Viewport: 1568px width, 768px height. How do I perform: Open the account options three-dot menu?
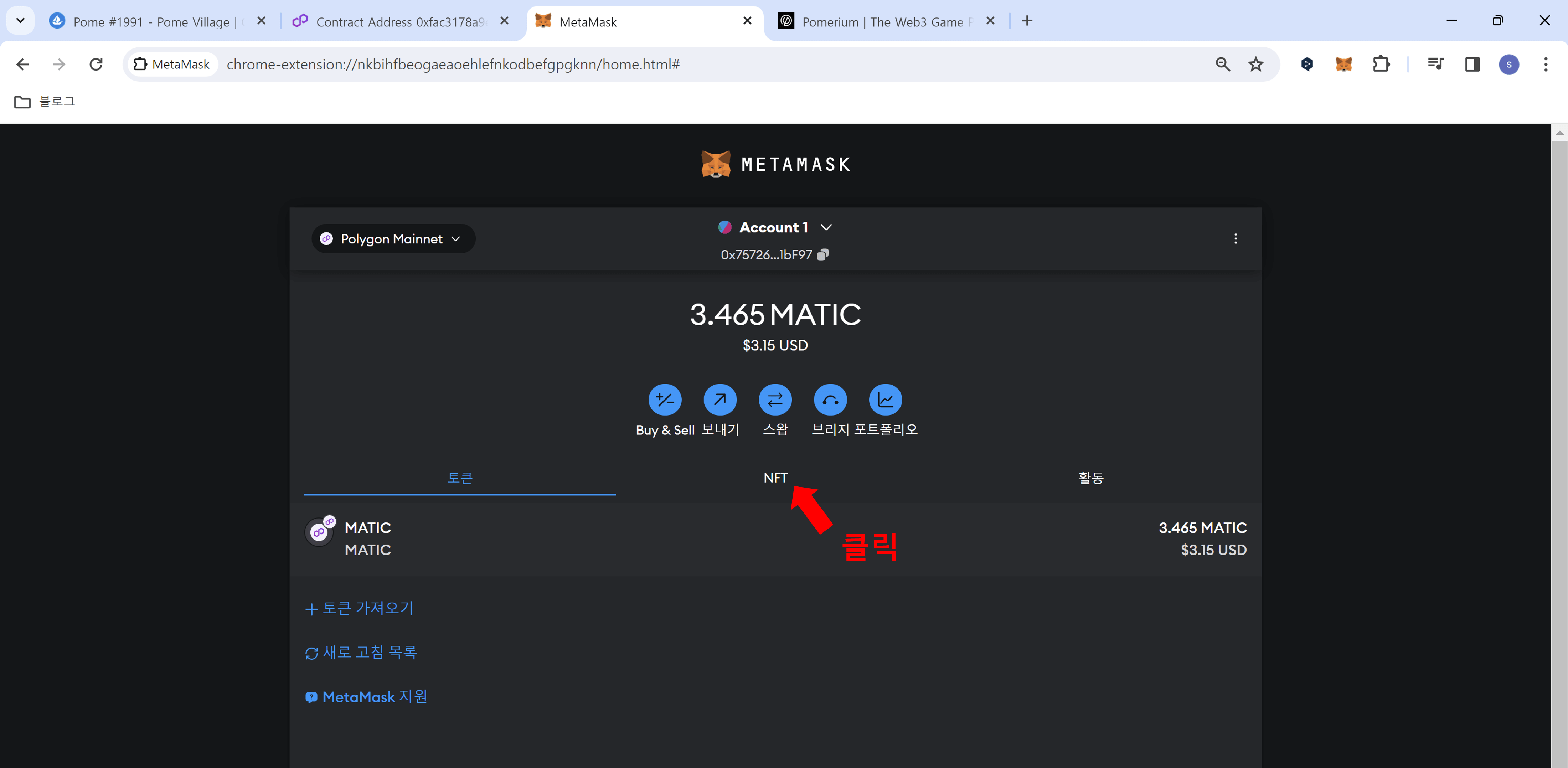click(x=1236, y=238)
